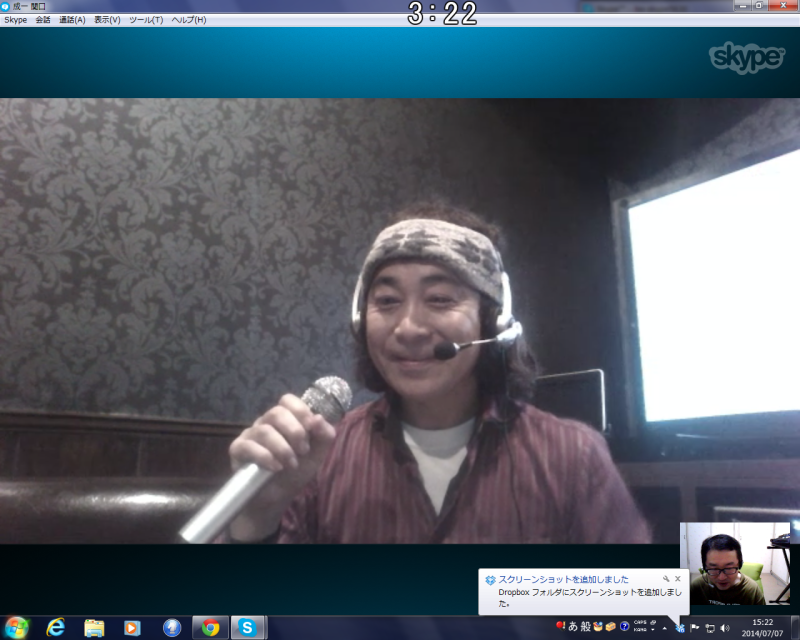Screen dimensions: 800x640
Task: Show hidden tray icons with the up arrow
Action: pyautogui.click(x=664, y=628)
